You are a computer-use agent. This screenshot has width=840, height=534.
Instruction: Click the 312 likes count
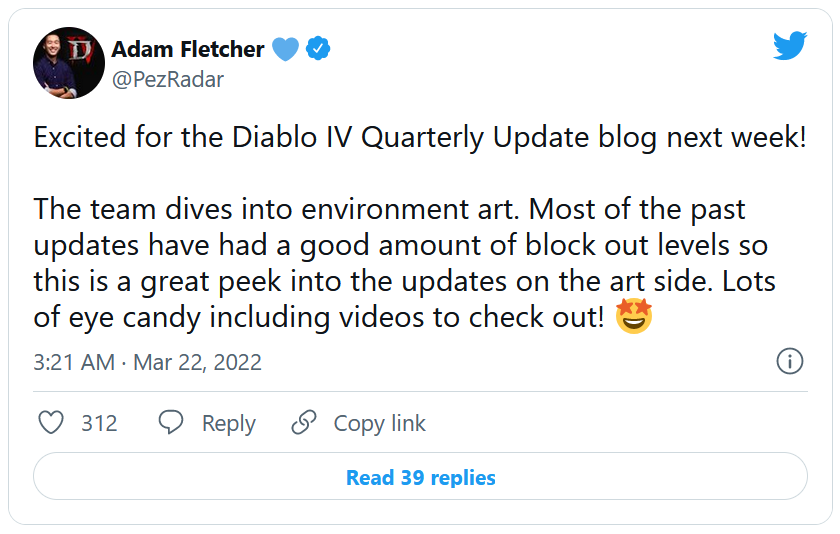[99, 424]
